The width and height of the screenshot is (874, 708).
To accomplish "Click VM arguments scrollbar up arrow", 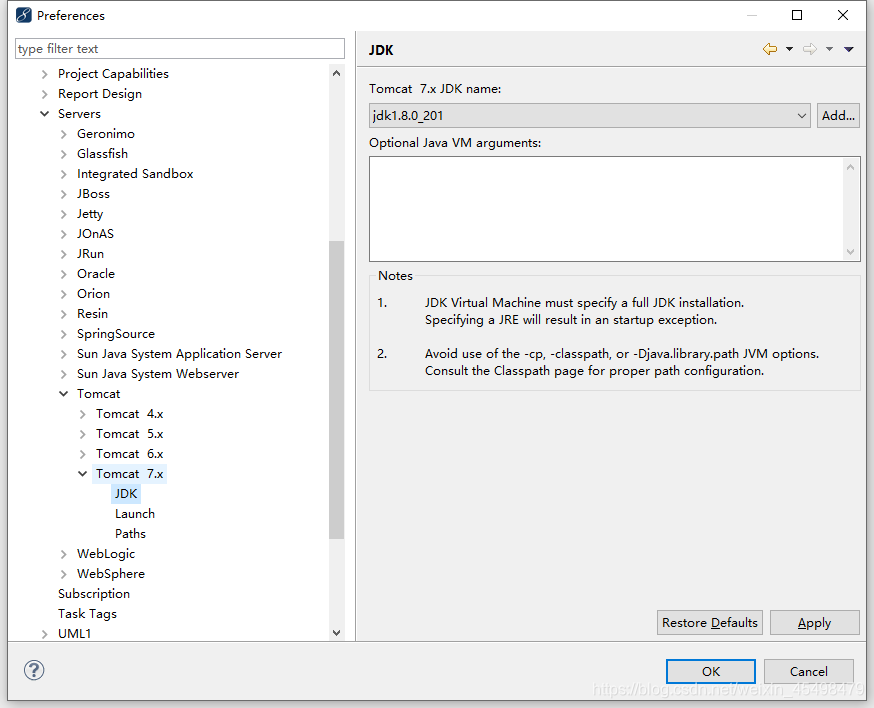I will pyautogui.click(x=850, y=167).
